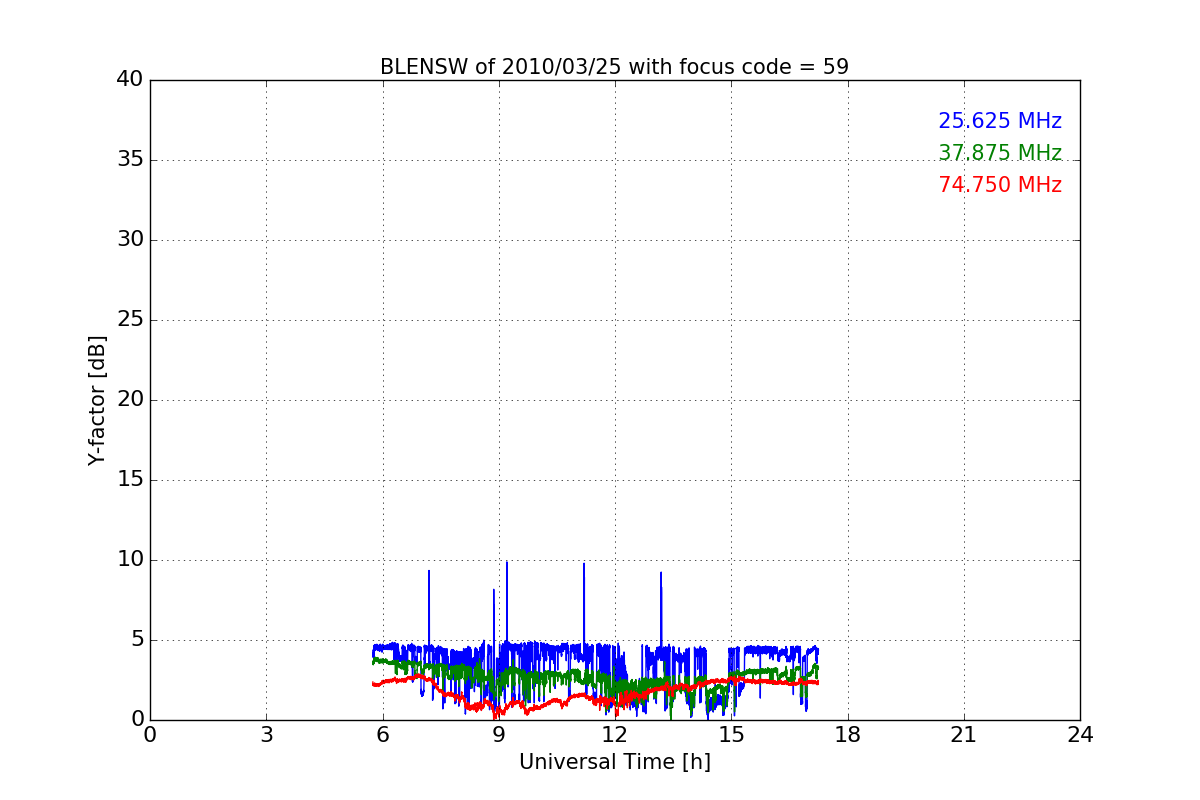Click the x-axis tick label 18

(x=848, y=735)
